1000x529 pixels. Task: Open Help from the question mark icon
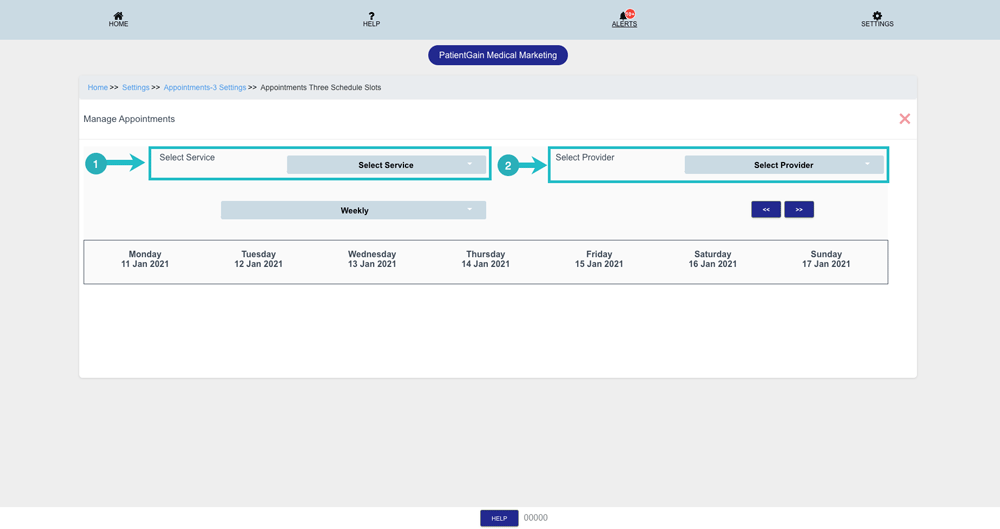(371, 16)
